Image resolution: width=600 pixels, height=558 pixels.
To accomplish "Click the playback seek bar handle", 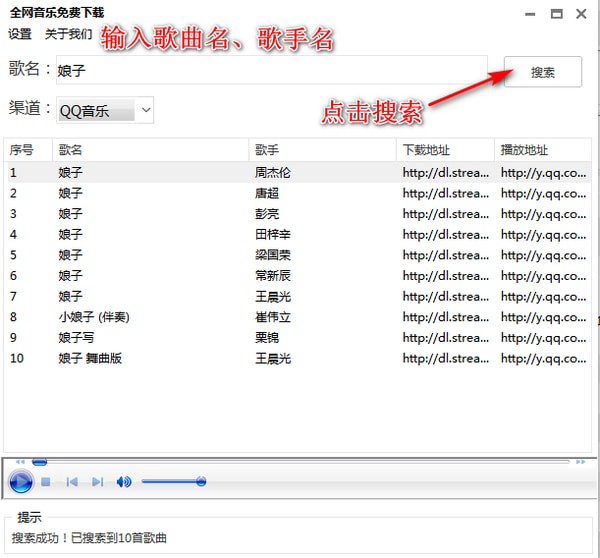I will tap(39, 462).
